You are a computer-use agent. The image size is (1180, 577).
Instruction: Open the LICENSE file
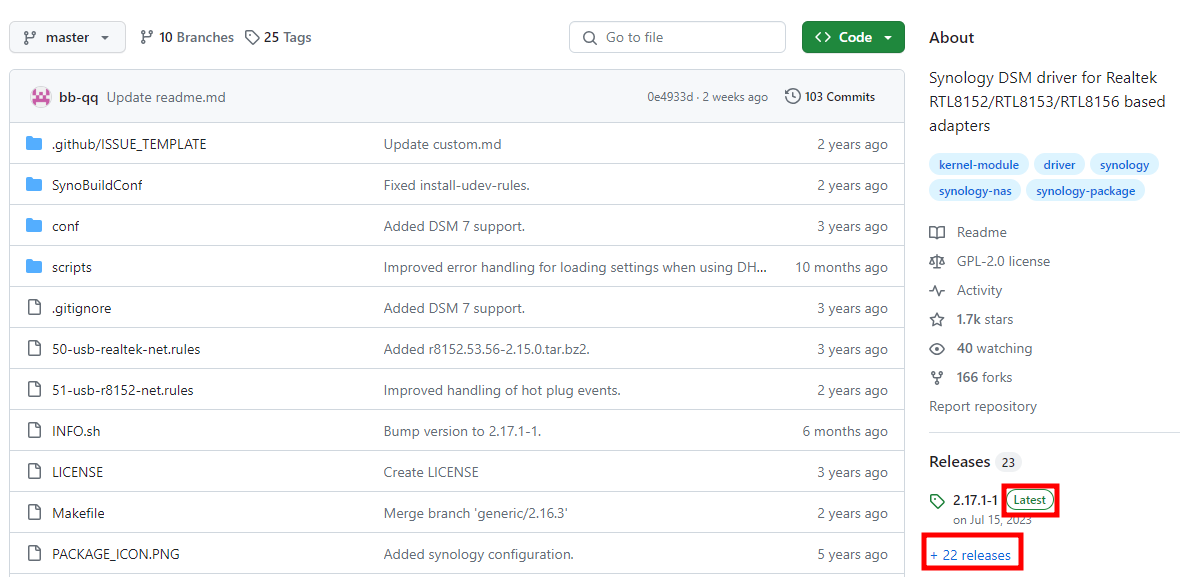click(78, 472)
